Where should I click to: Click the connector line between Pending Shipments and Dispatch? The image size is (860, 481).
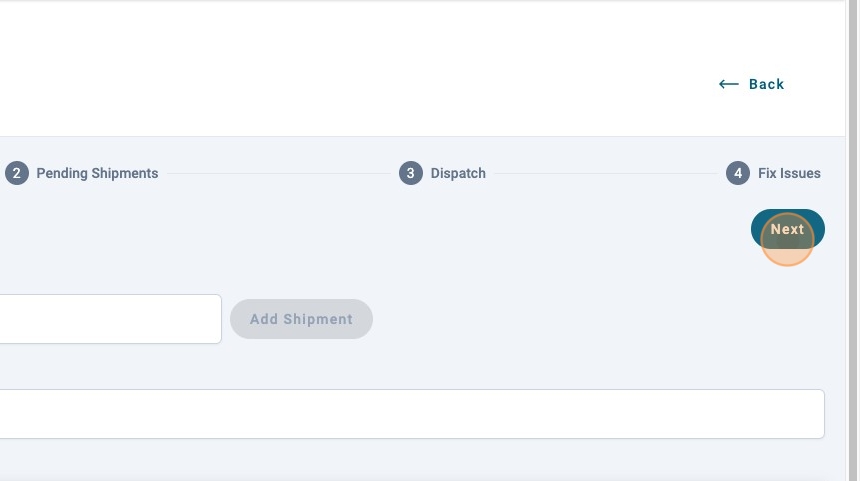[277, 173]
